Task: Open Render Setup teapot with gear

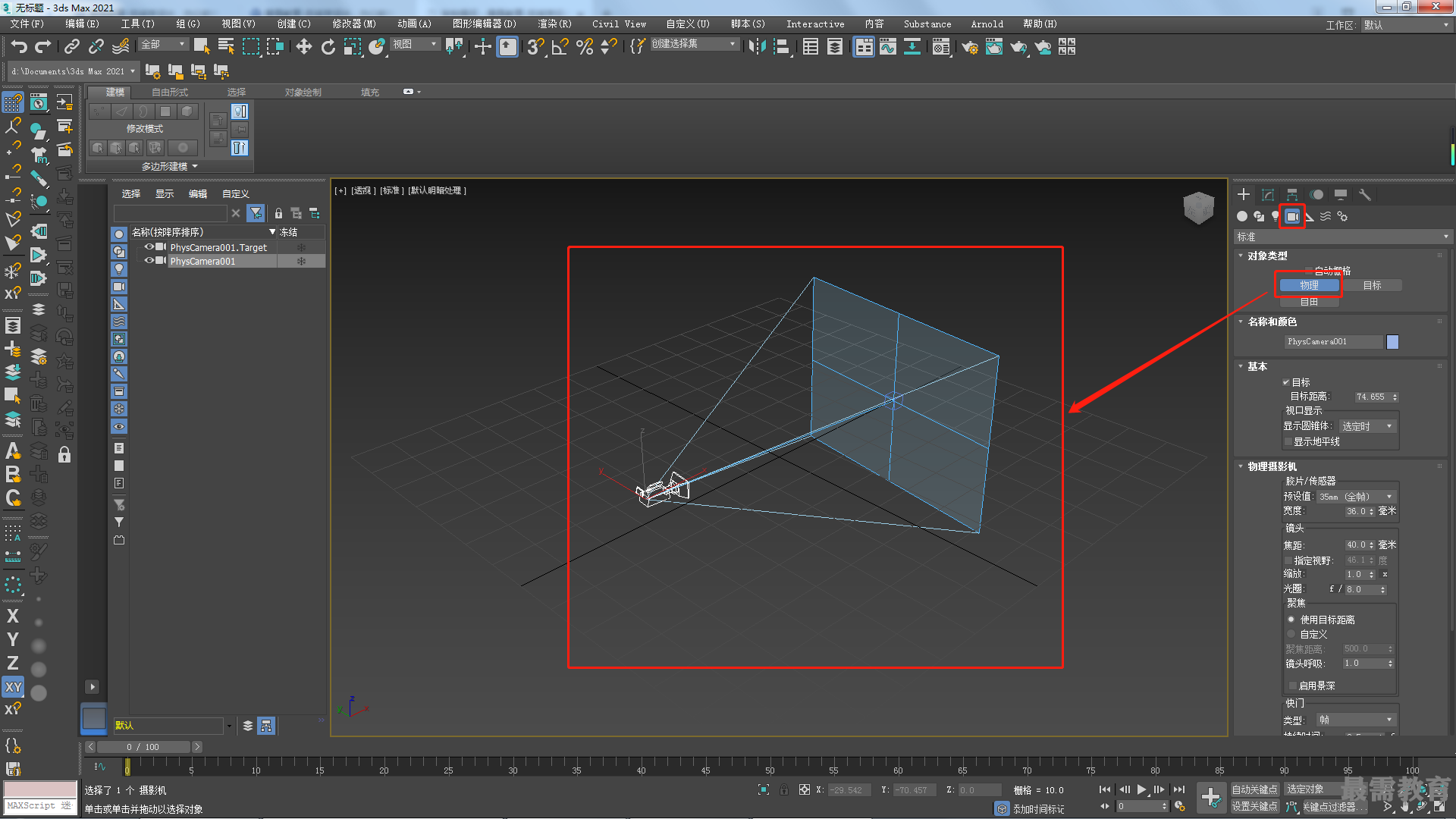Action: (970, 47)
